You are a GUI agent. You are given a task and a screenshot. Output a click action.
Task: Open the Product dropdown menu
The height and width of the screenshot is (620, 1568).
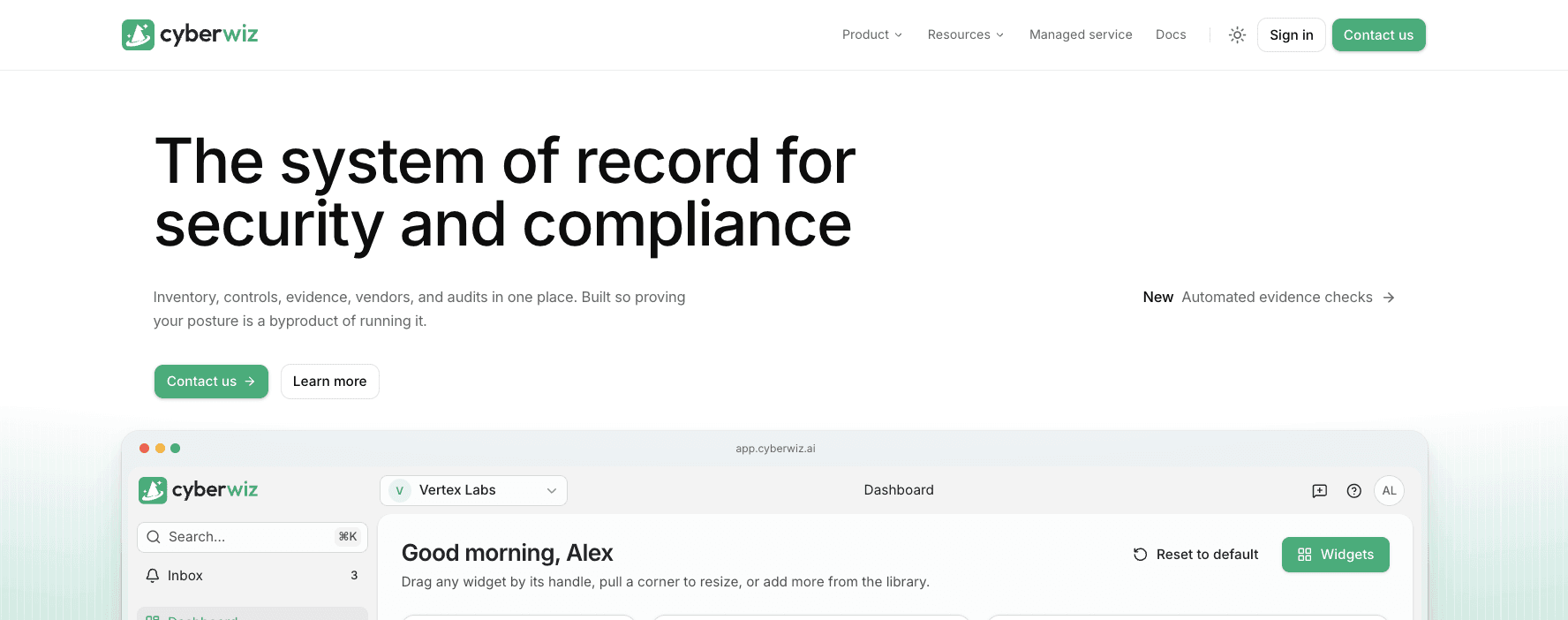click(x=871, y=34)
